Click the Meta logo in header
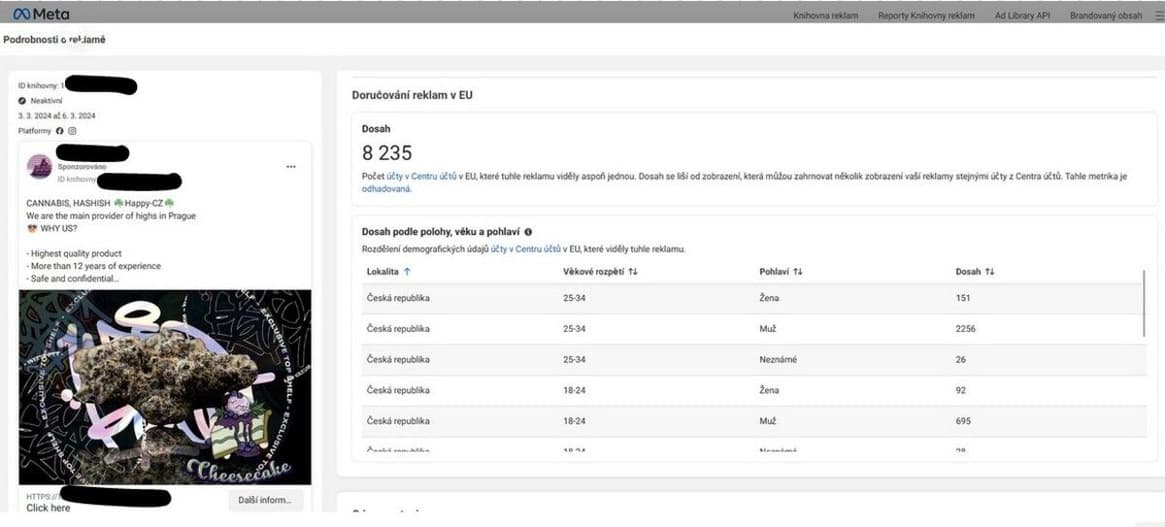Viewport: 1165px width, 527px height. click(x=42, y=15)
